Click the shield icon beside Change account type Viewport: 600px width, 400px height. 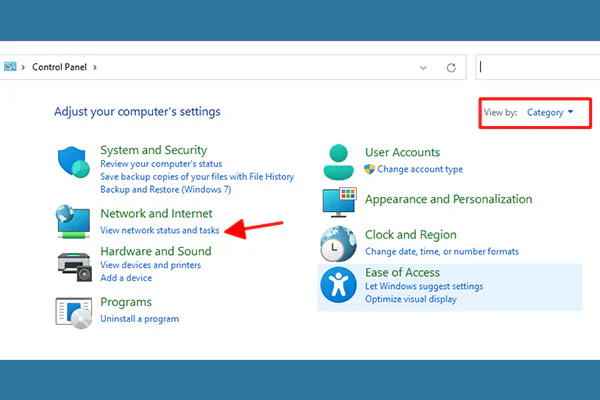point(369,169)
